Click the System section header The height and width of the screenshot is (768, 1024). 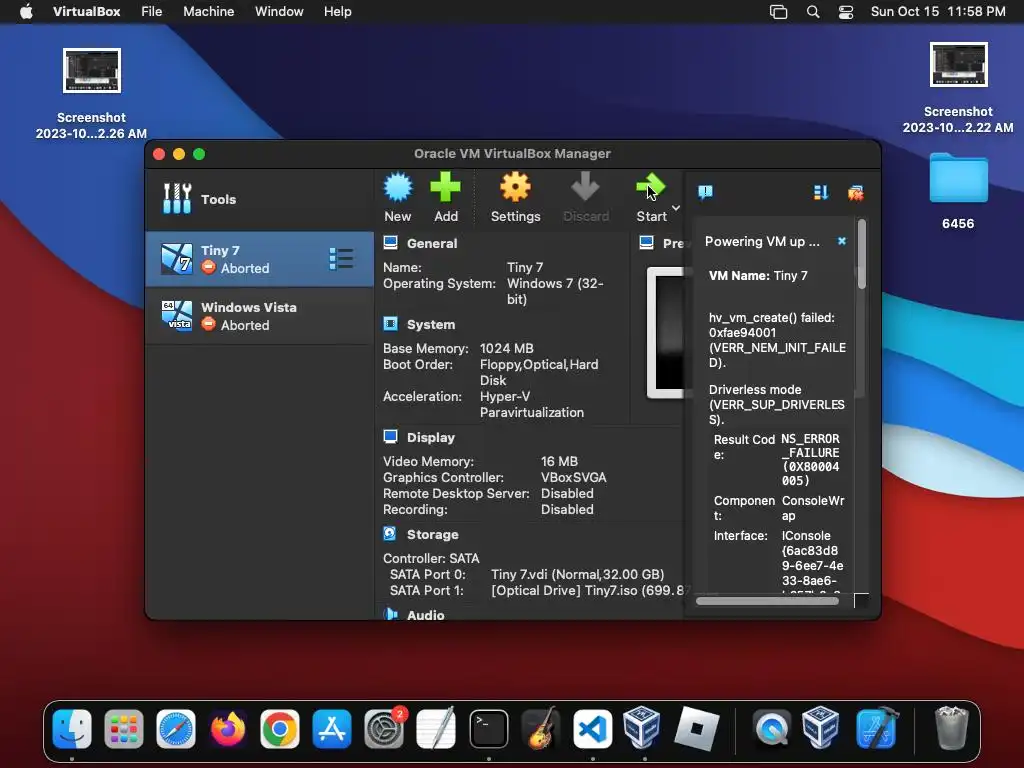pos(430,325)
